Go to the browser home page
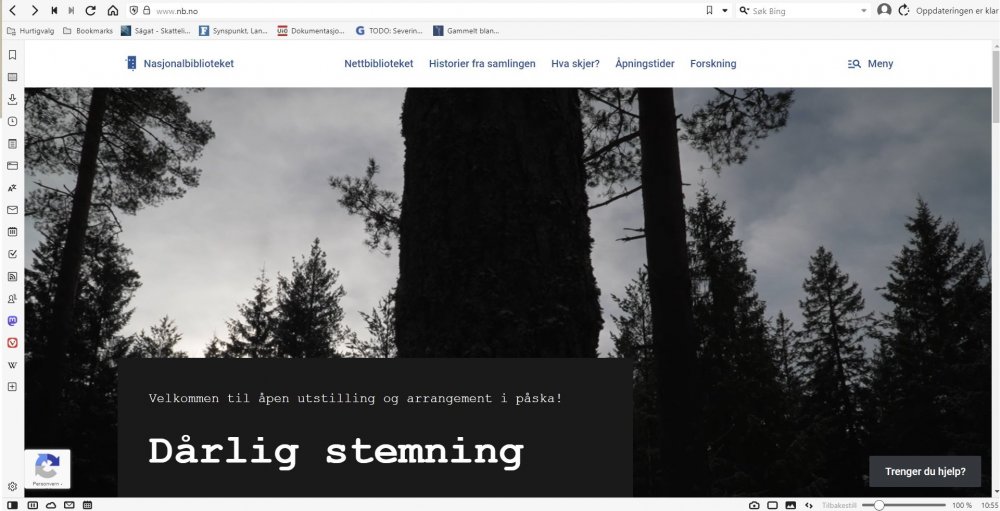 [x=112, y=10]
